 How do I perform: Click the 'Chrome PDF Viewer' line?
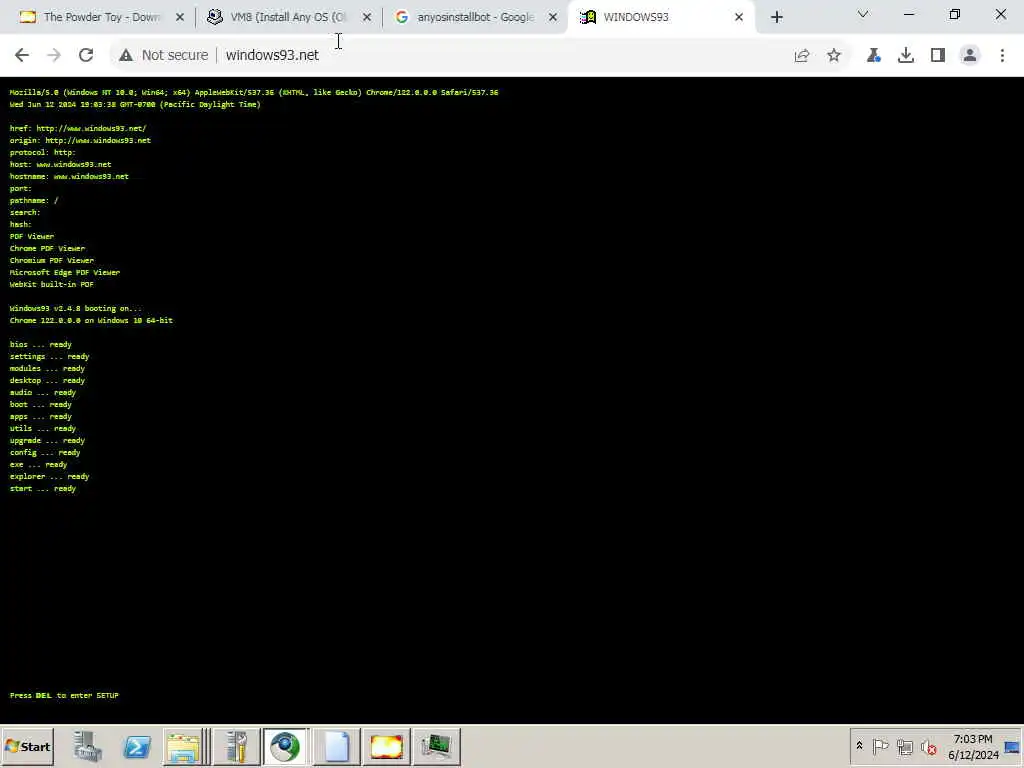47,248
